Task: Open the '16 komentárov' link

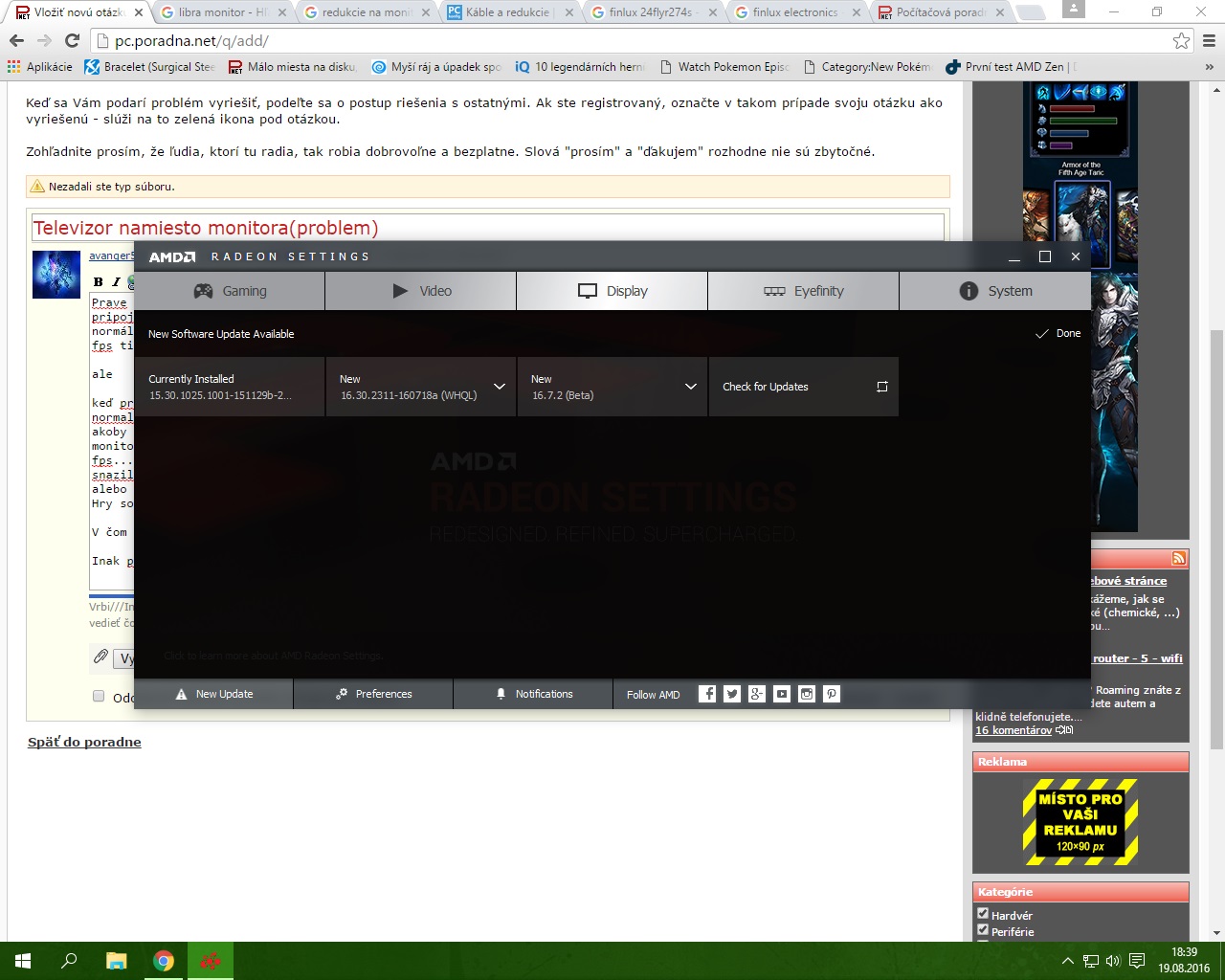Action: pyautogui.click(x=1013, y=730)
